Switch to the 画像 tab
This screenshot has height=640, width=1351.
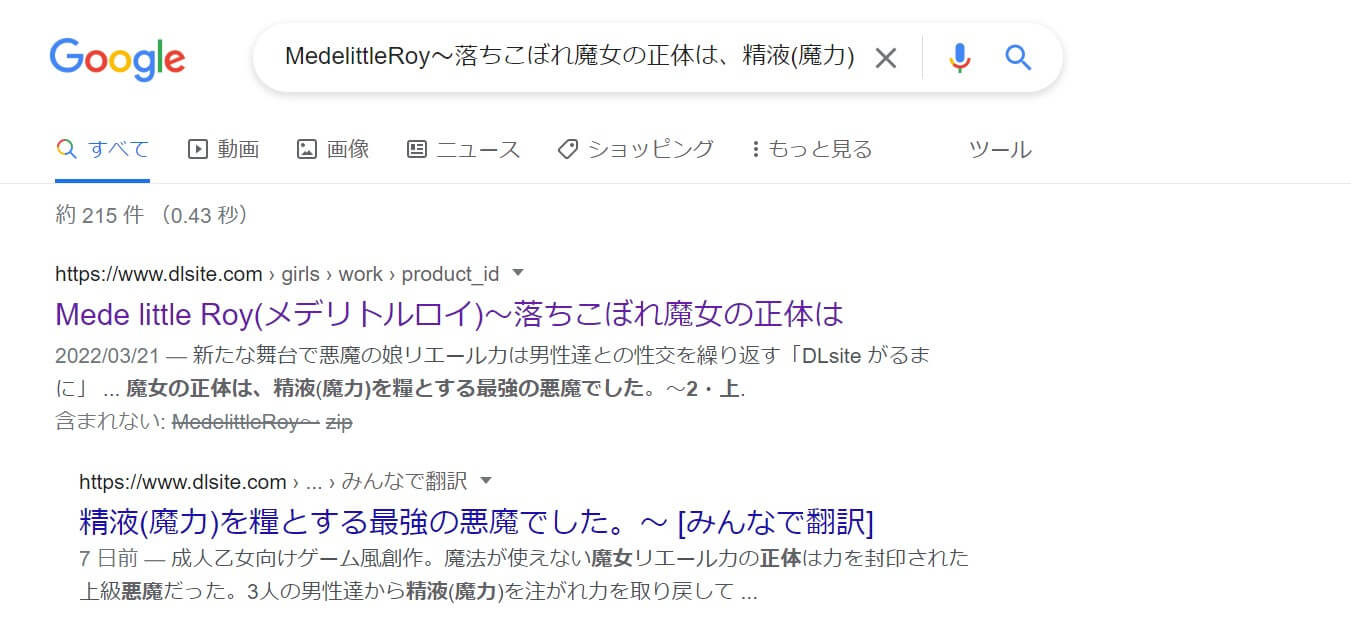click(x=333, y=150)
